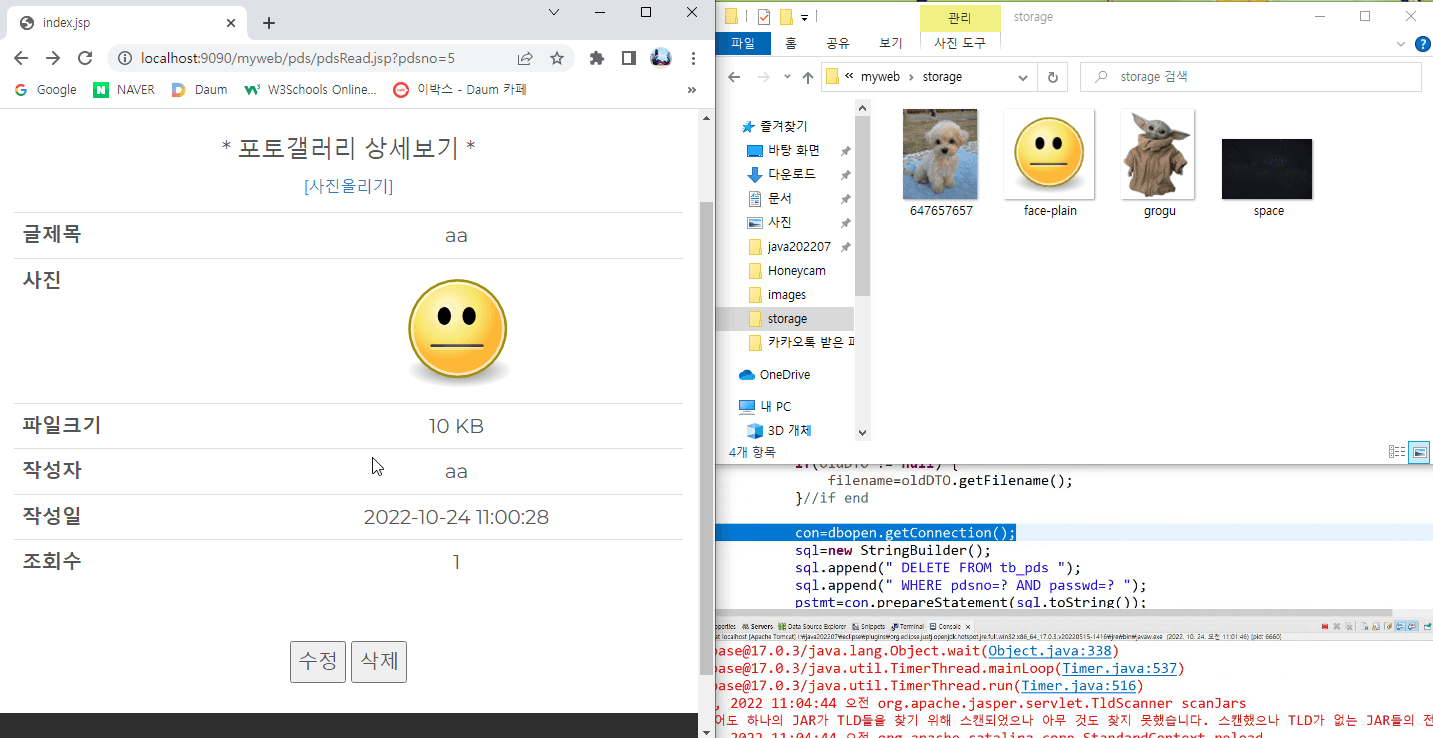Image resolution: width=1433 pixels, height=738 pixels.
Task: Select the face-plain image file
Action: click(1049, 164)
